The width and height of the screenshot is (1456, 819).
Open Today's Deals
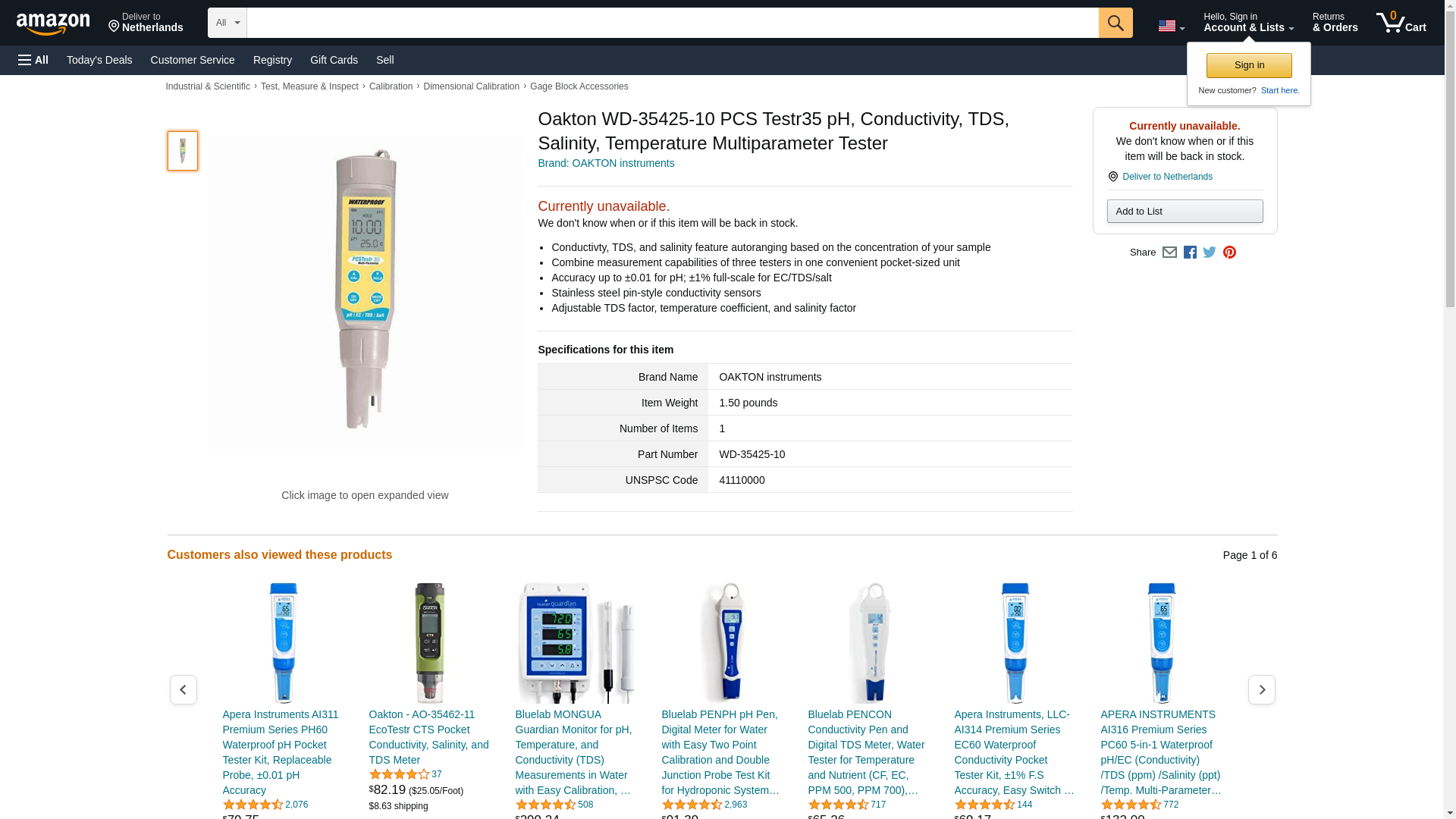click(x=99, y=60)
